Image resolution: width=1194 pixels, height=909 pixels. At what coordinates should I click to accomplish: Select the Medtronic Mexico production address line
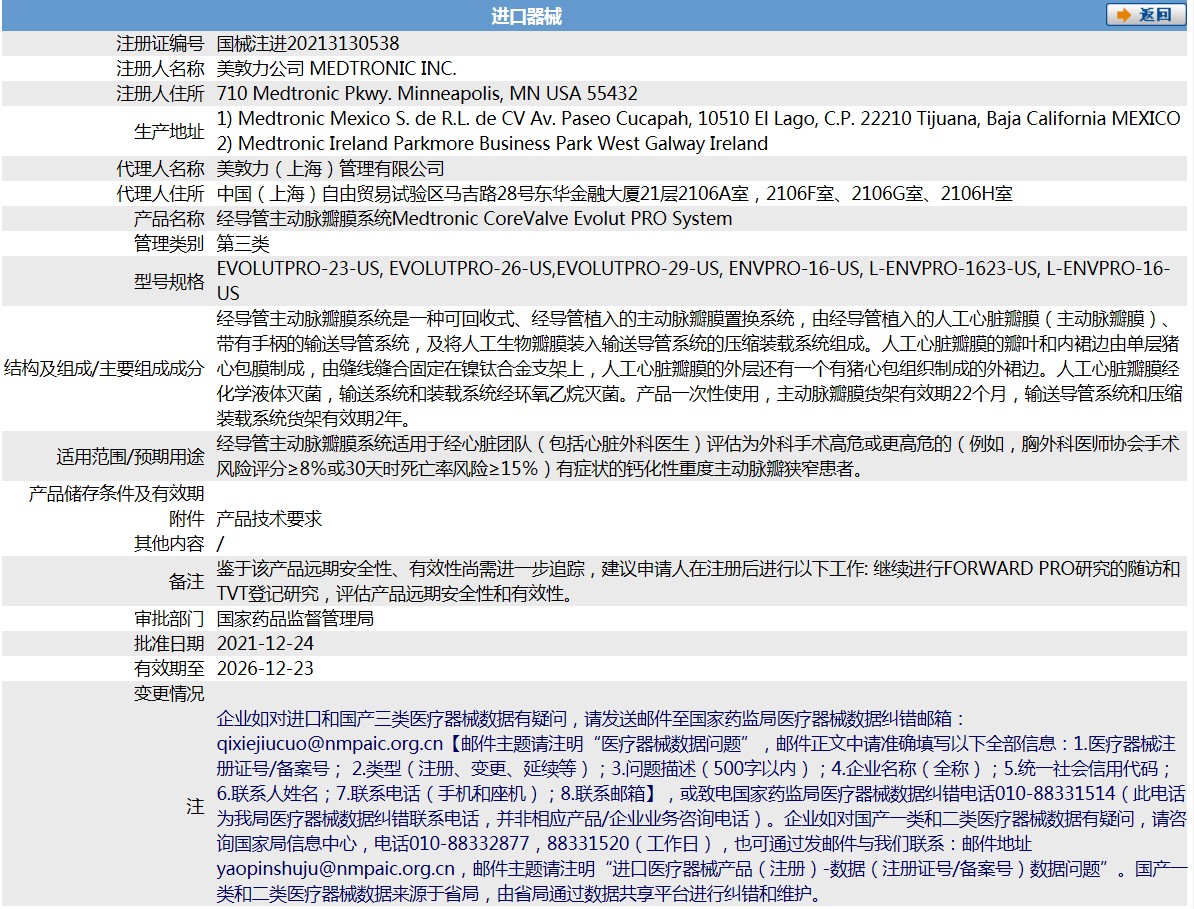698,119
